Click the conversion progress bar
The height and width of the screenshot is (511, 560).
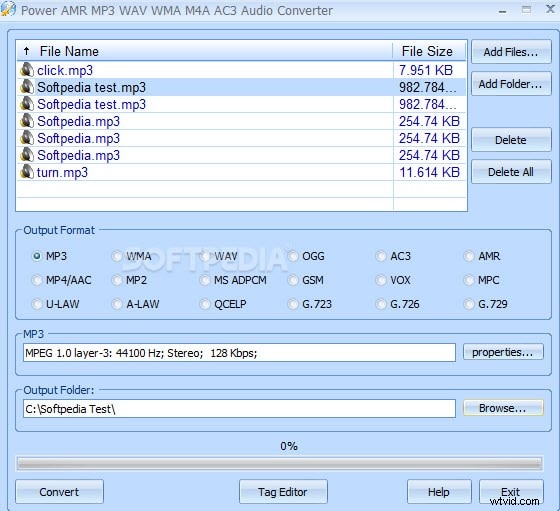[x=280, y=464]
